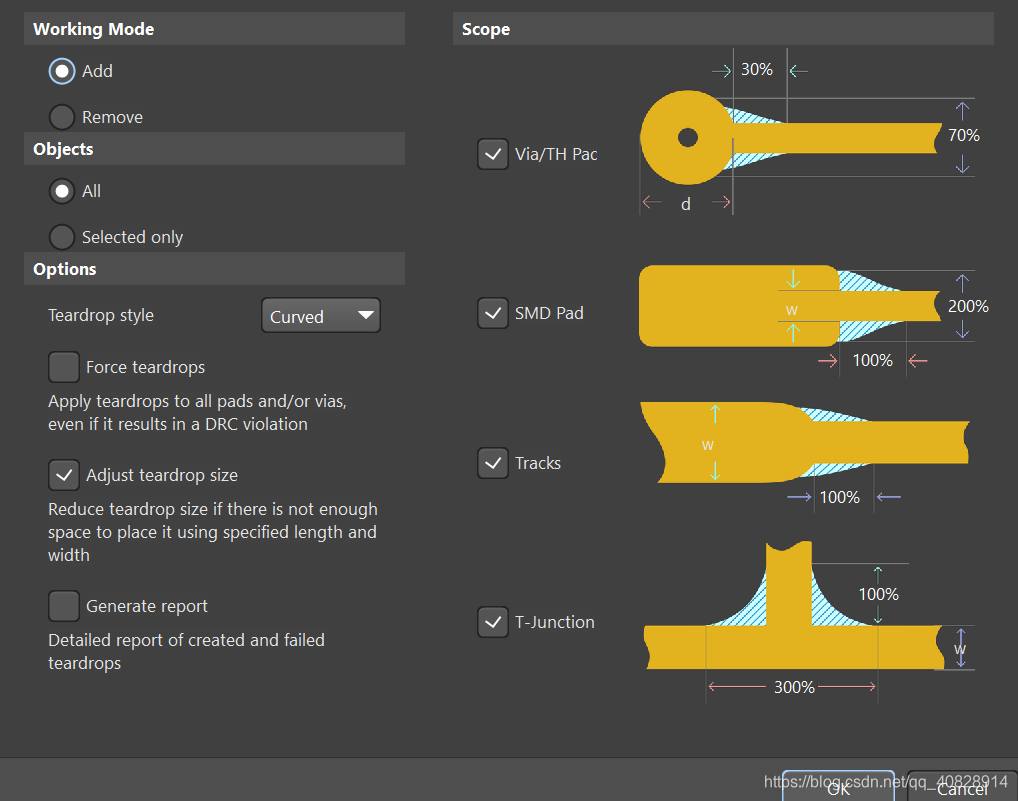Enable the Generate report checkbox
1018x801 pixels.
point(64,606)
